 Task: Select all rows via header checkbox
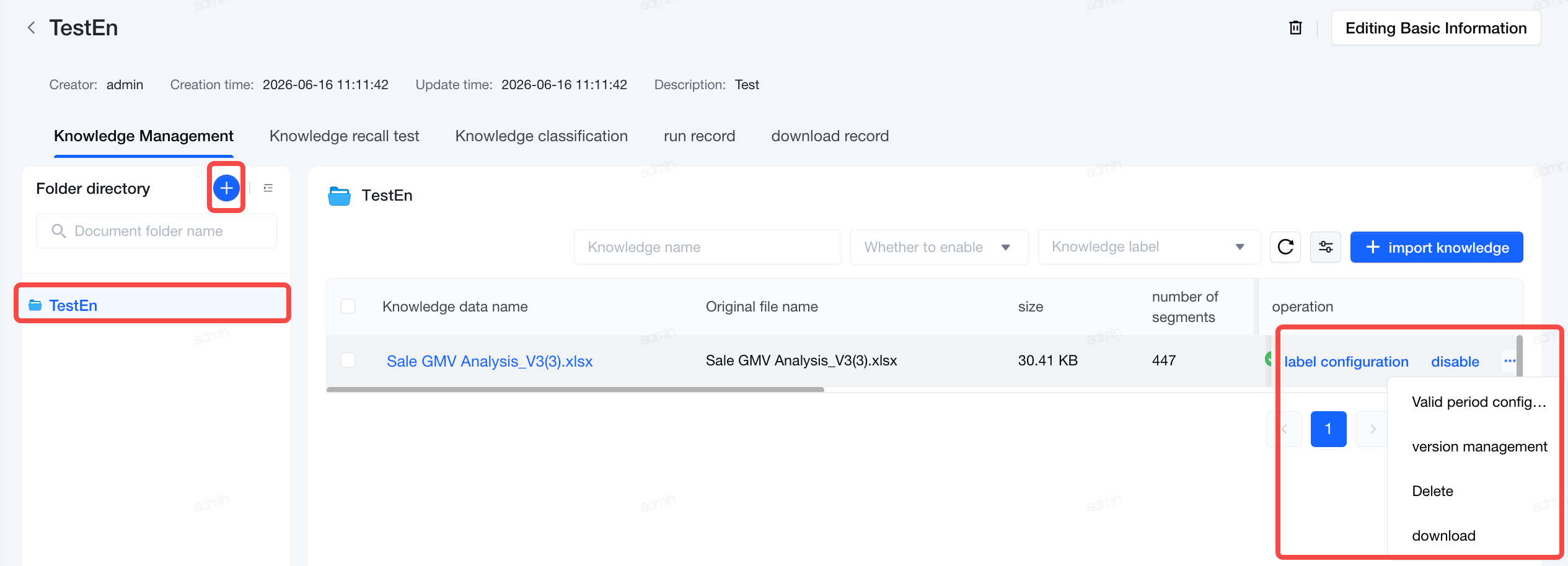click(x=348, y=307)
